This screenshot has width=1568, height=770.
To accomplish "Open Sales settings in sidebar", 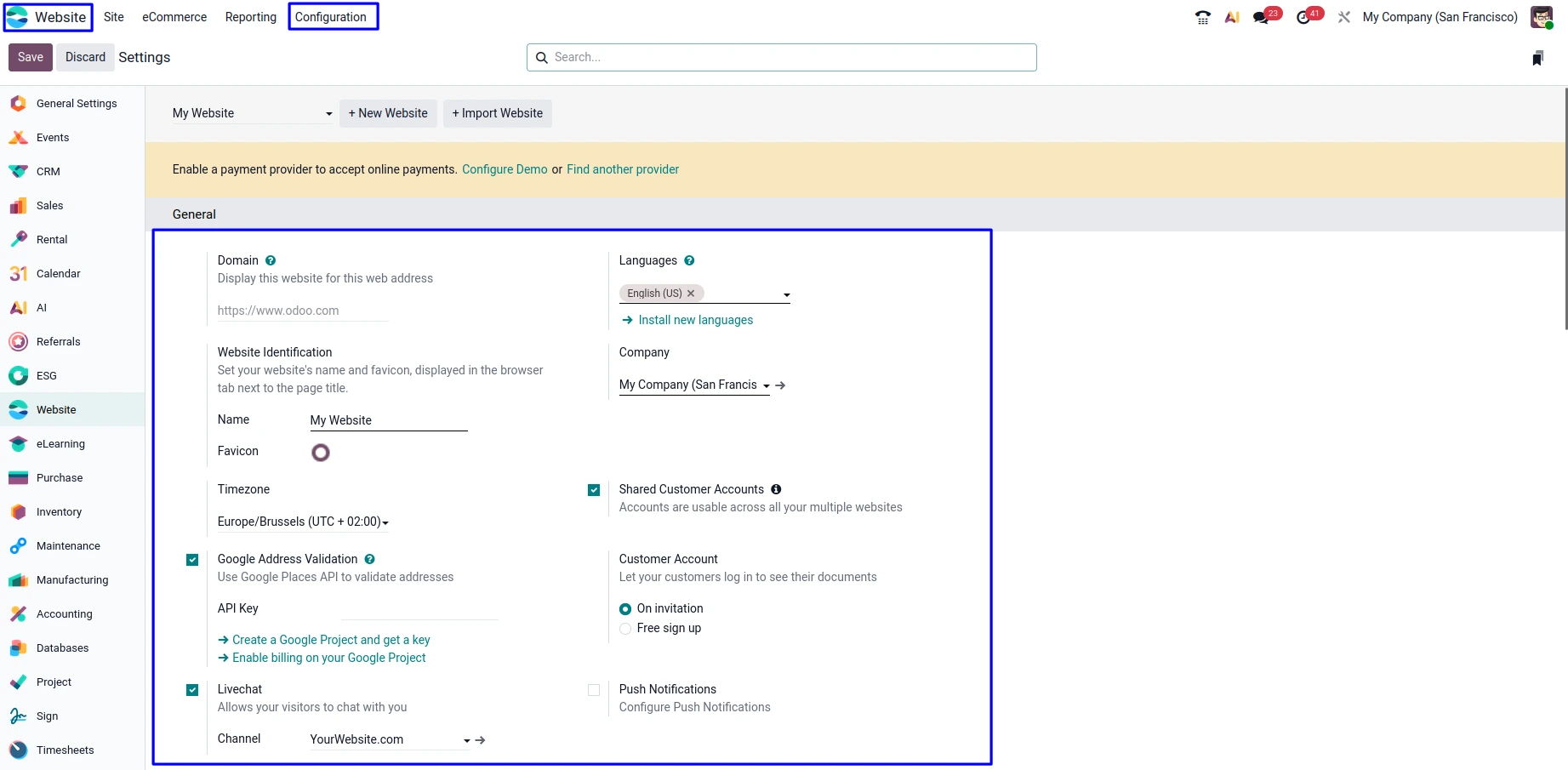I will tap(72, 205).
